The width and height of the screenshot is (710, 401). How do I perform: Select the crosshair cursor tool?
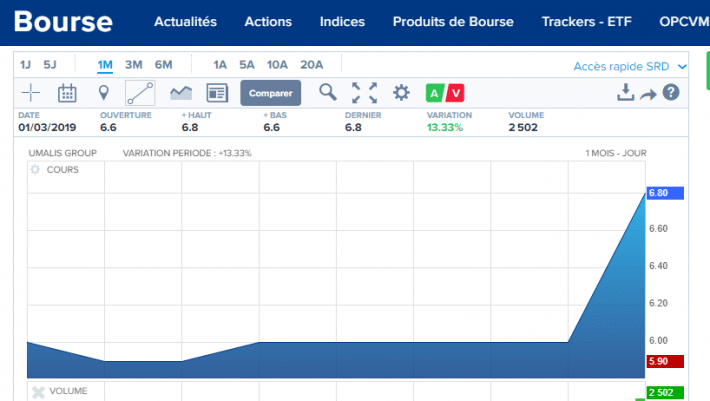coord(31,93)
